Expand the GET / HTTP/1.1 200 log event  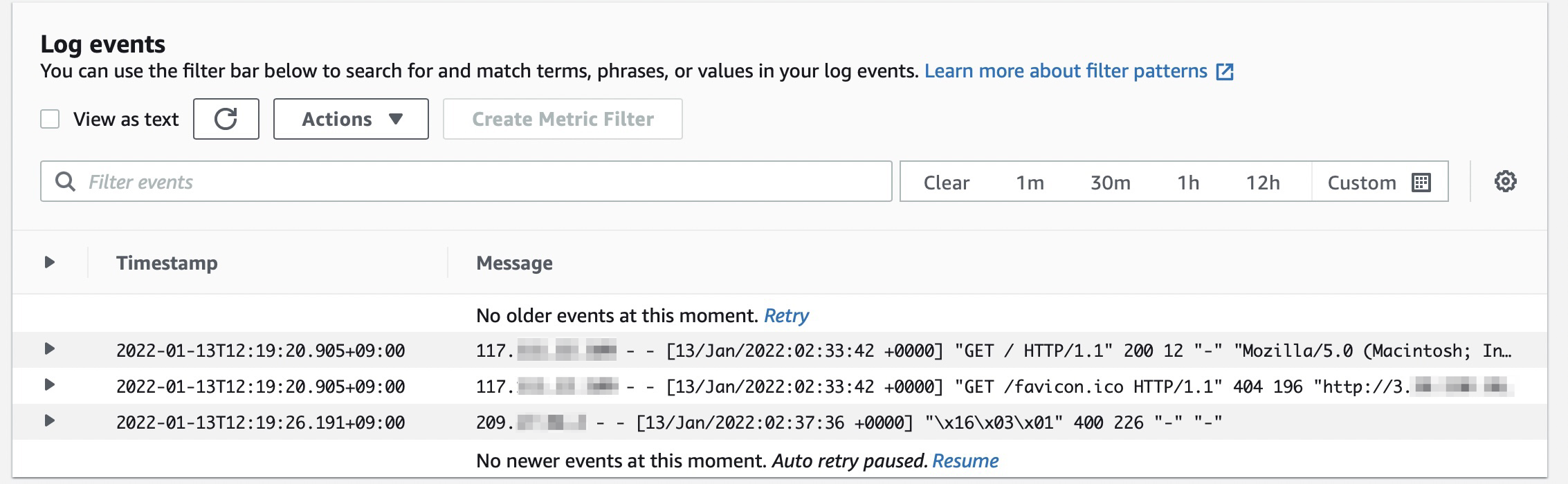tap(49, 349)
